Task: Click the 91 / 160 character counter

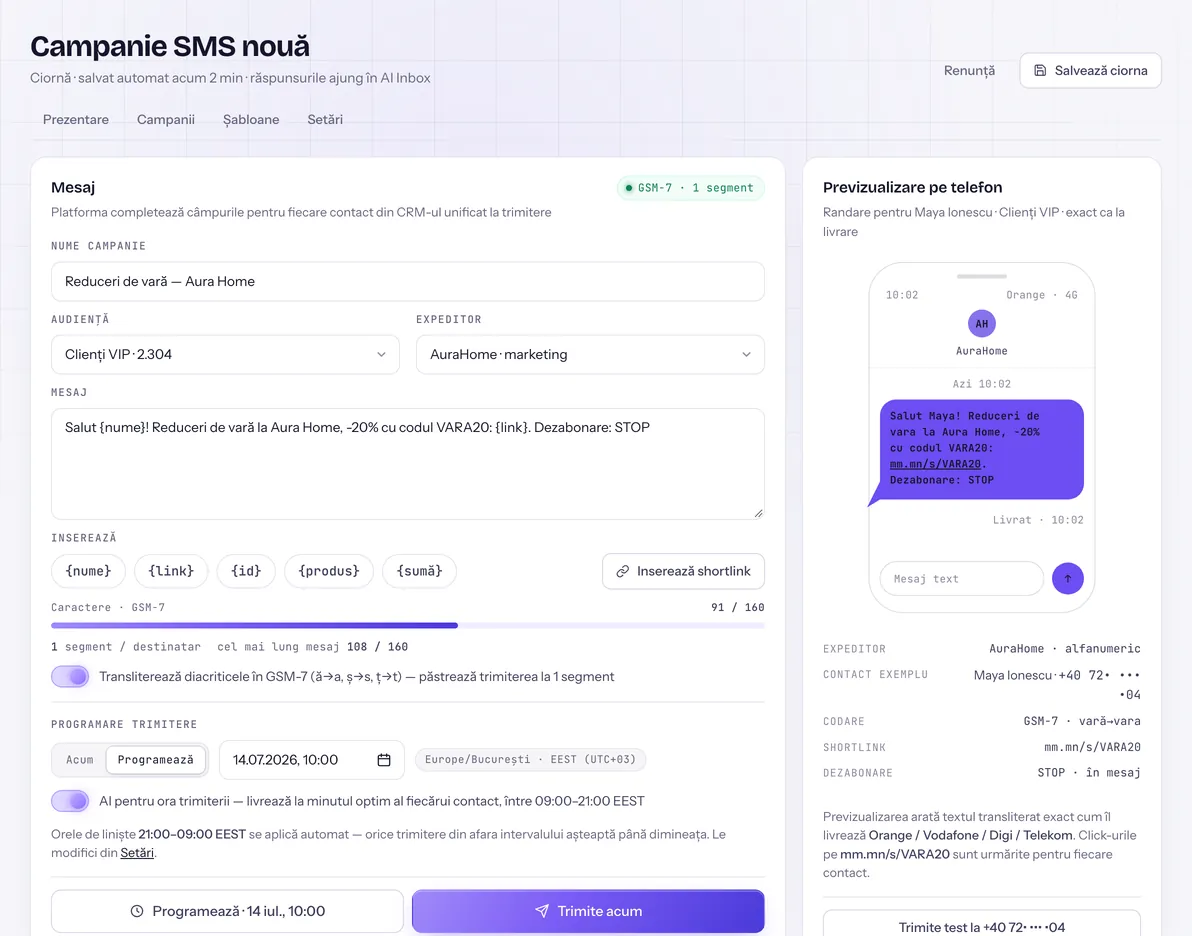Action: tap(737, 608)
